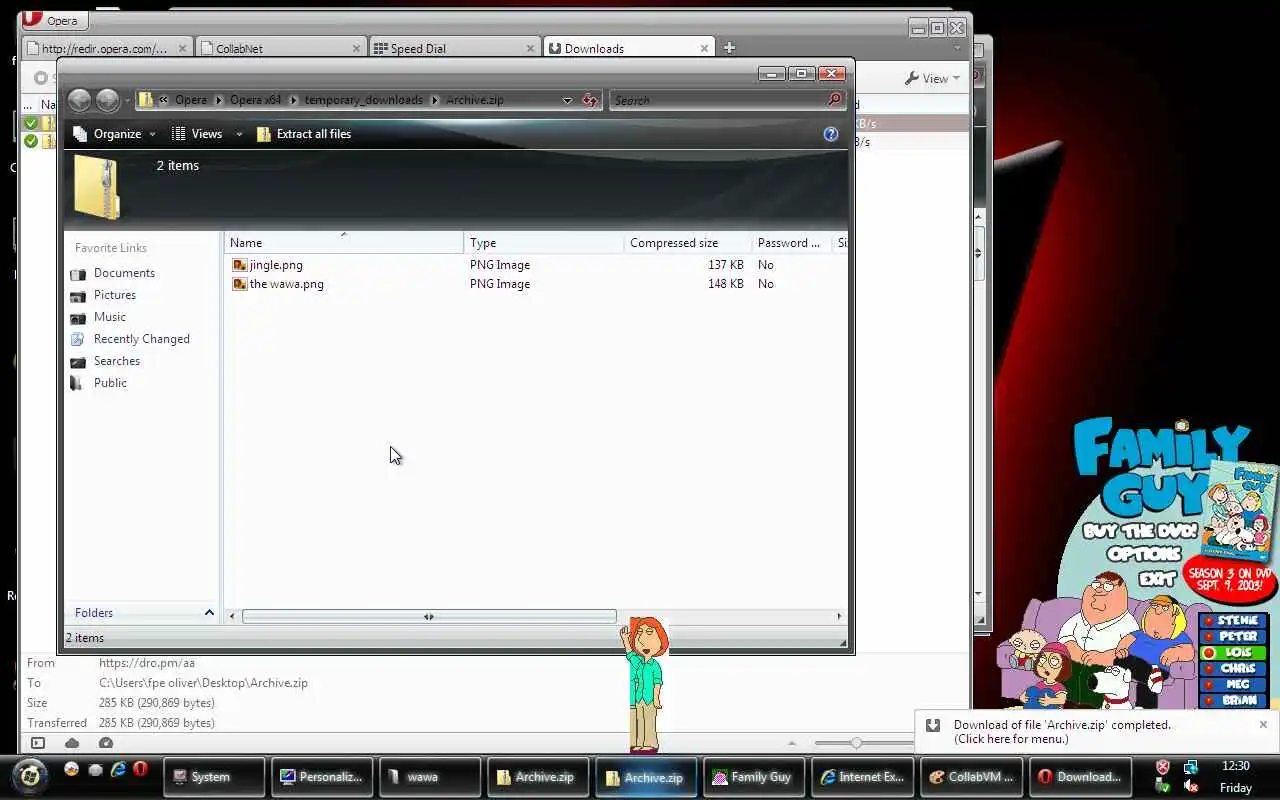1280x800 pixels.
Task: Click horizontal scrollbar right arrow
Action: 839,616
